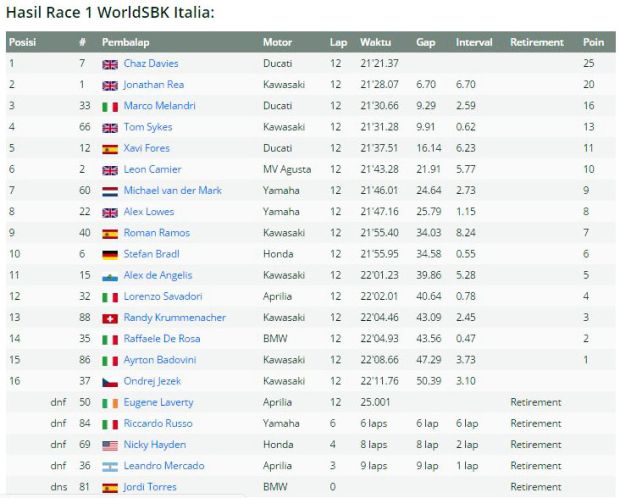620x498 pixels.
Task: Open Roman Ramos rider link
Action: [157, 233]
